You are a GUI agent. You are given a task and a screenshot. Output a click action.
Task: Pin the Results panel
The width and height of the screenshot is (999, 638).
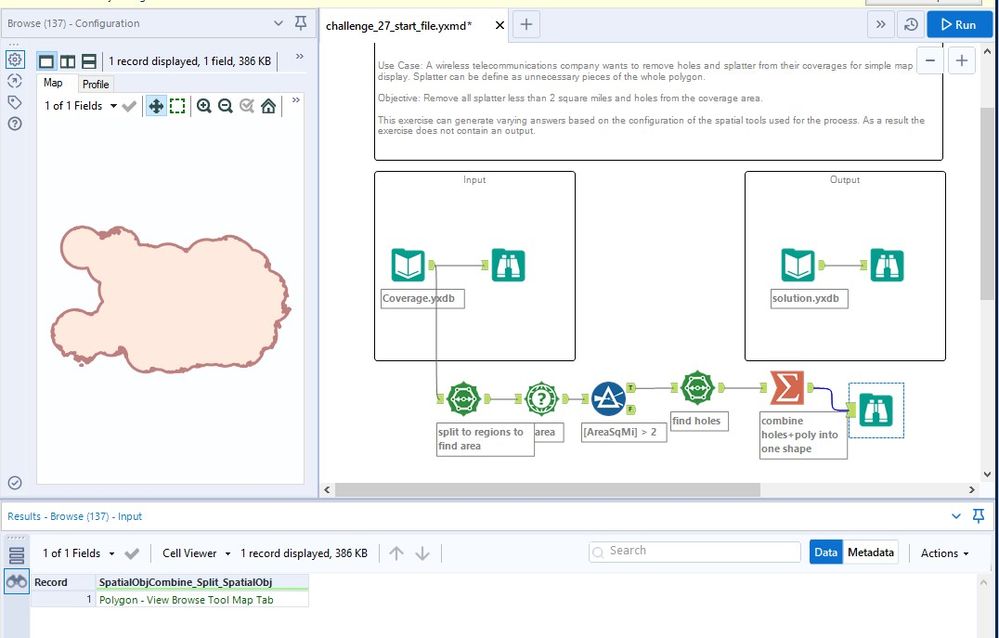click(x=979, y=516)
